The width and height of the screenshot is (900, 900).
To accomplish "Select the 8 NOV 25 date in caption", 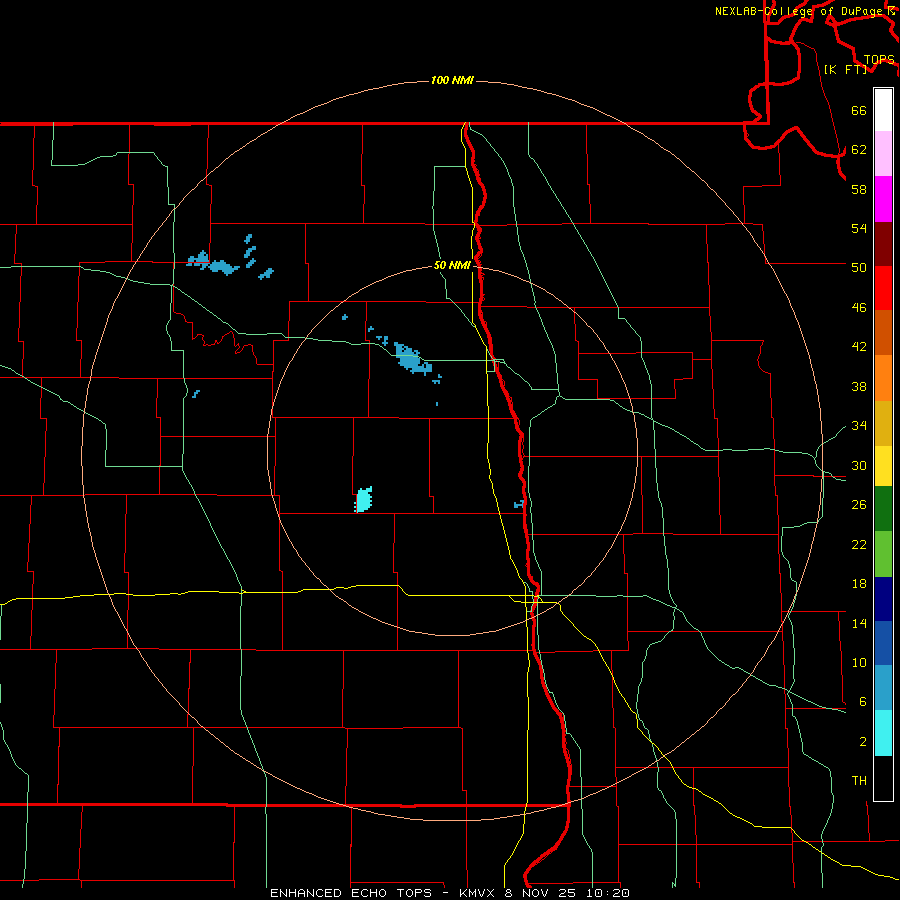I will click(542, 893).
